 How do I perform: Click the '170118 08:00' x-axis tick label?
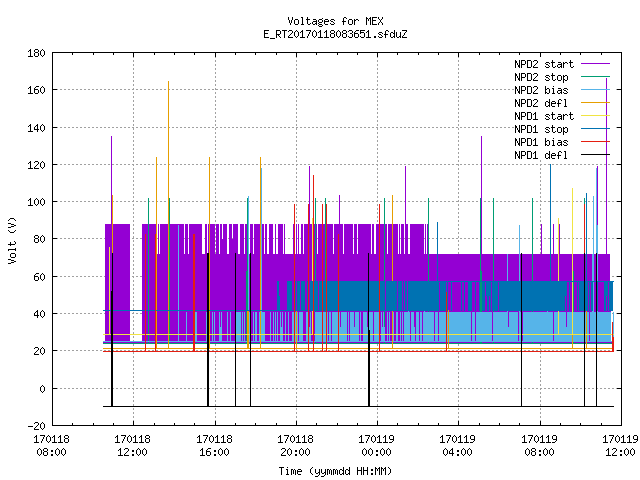point(51,445)
